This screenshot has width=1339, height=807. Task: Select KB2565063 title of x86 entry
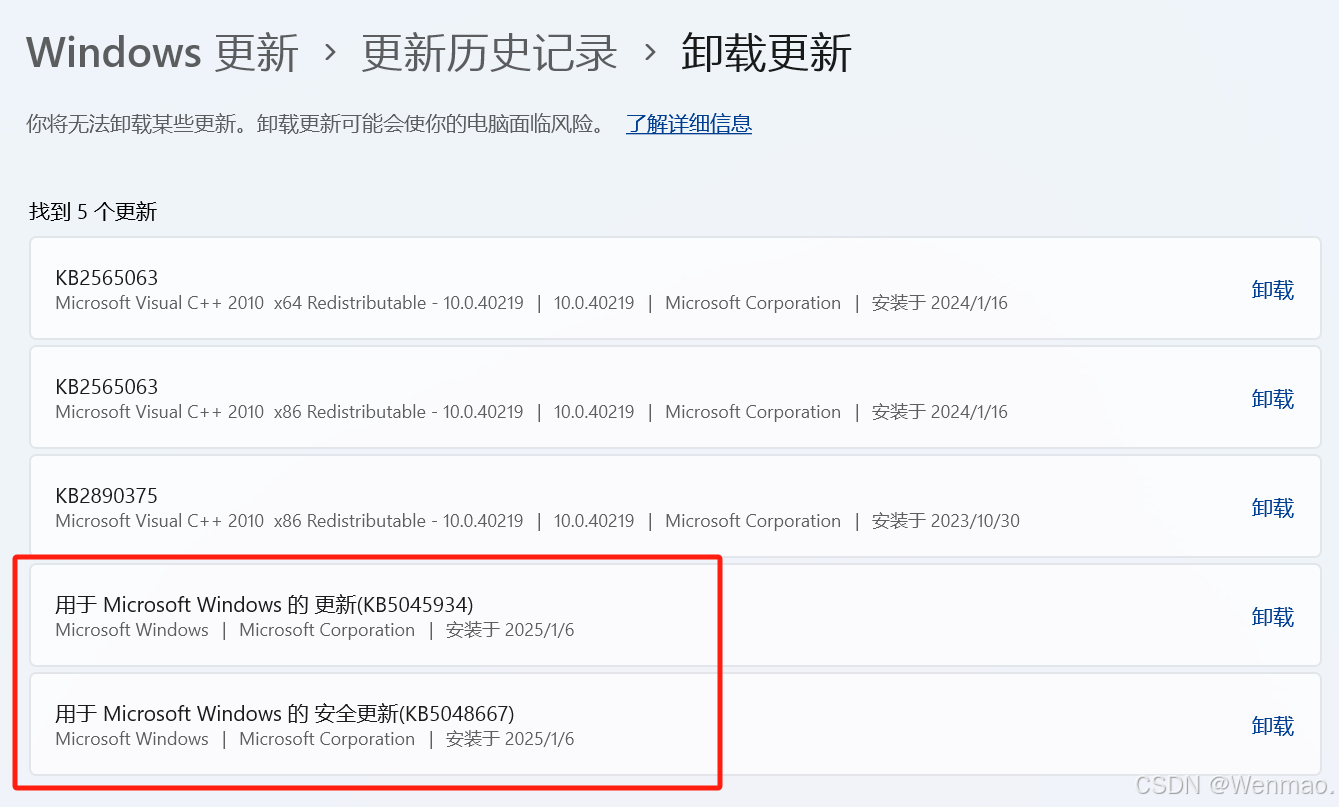107,387
